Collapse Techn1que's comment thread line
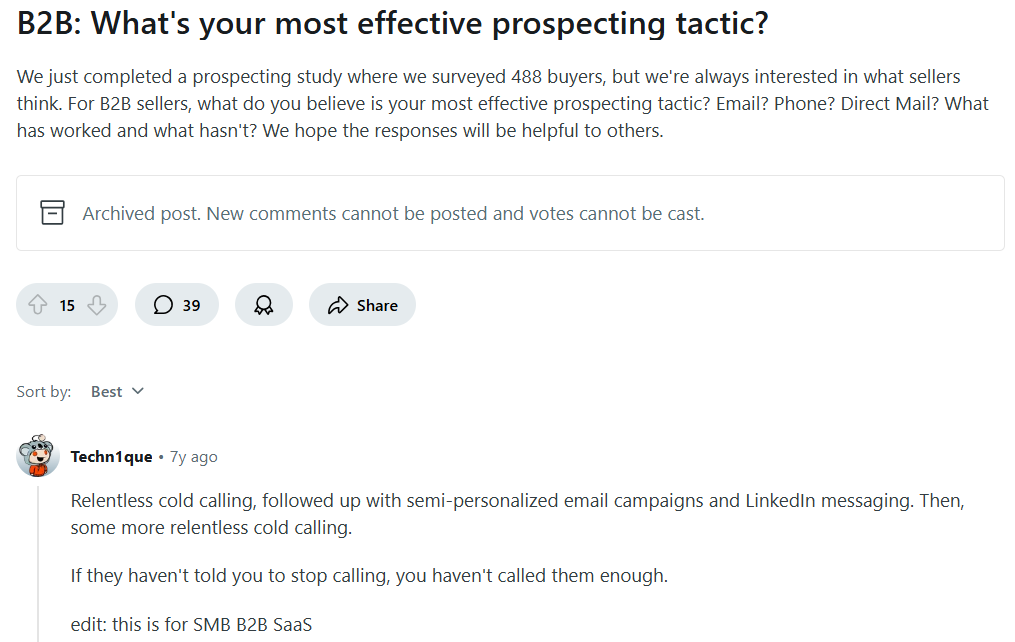The image size is (1015, 642). tap(38, 563)
